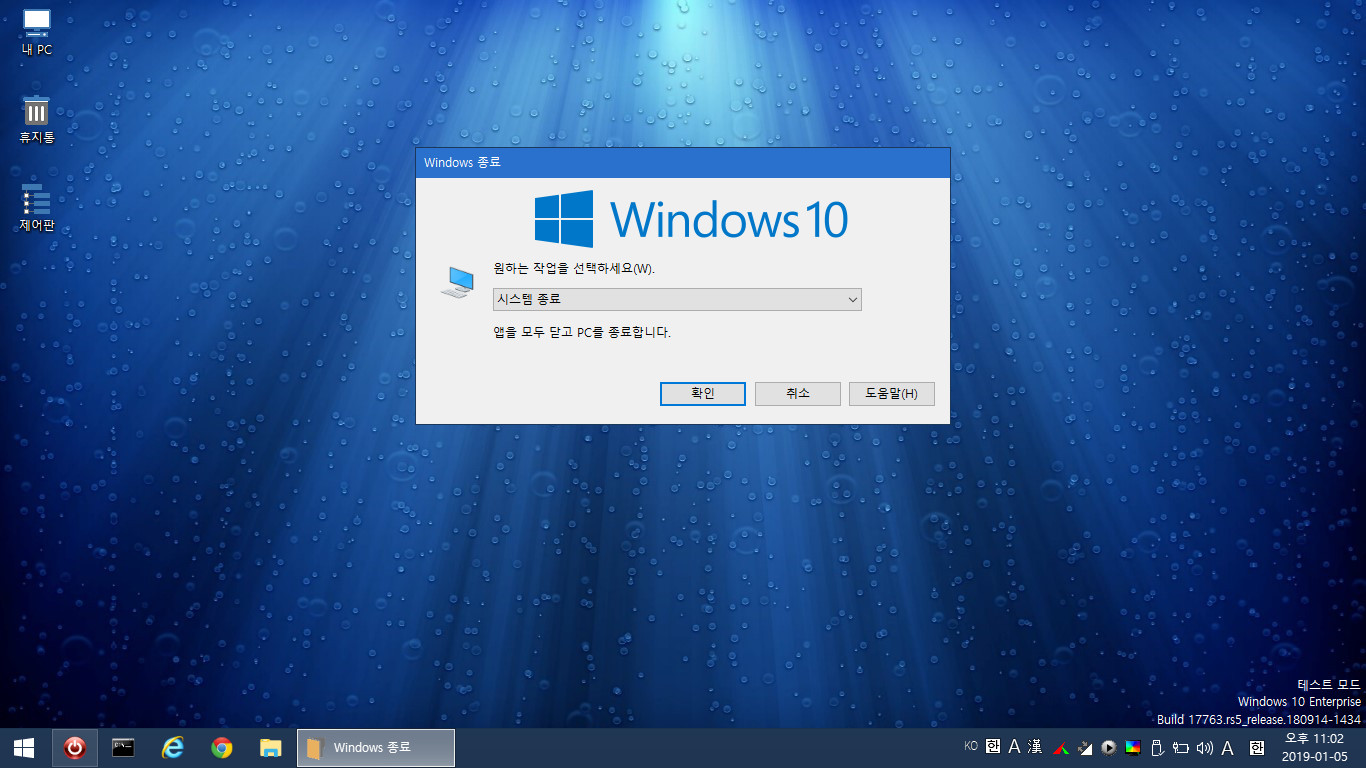The image size is (1366, 768).
Task: Click the red power button taskbar icon
Action: (74, 747)
